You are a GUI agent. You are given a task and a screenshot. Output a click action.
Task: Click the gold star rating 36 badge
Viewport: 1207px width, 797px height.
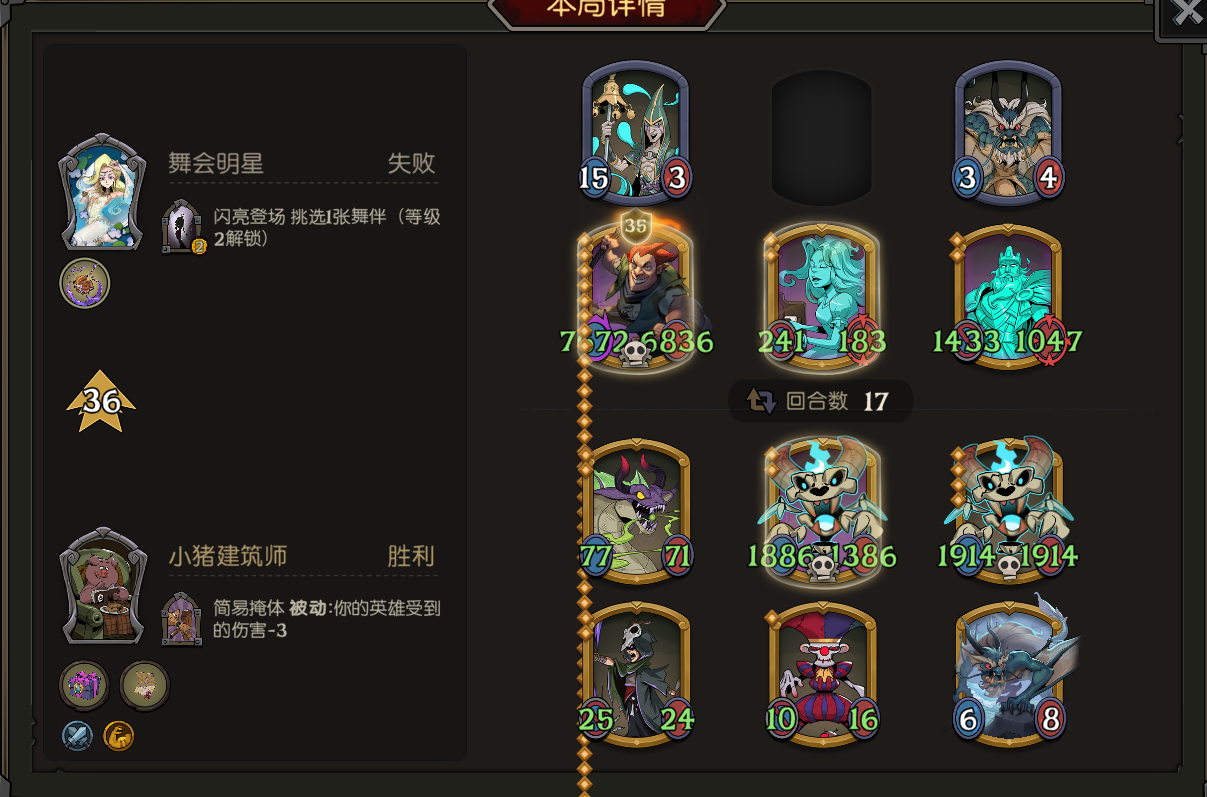[x=101, y=401]
